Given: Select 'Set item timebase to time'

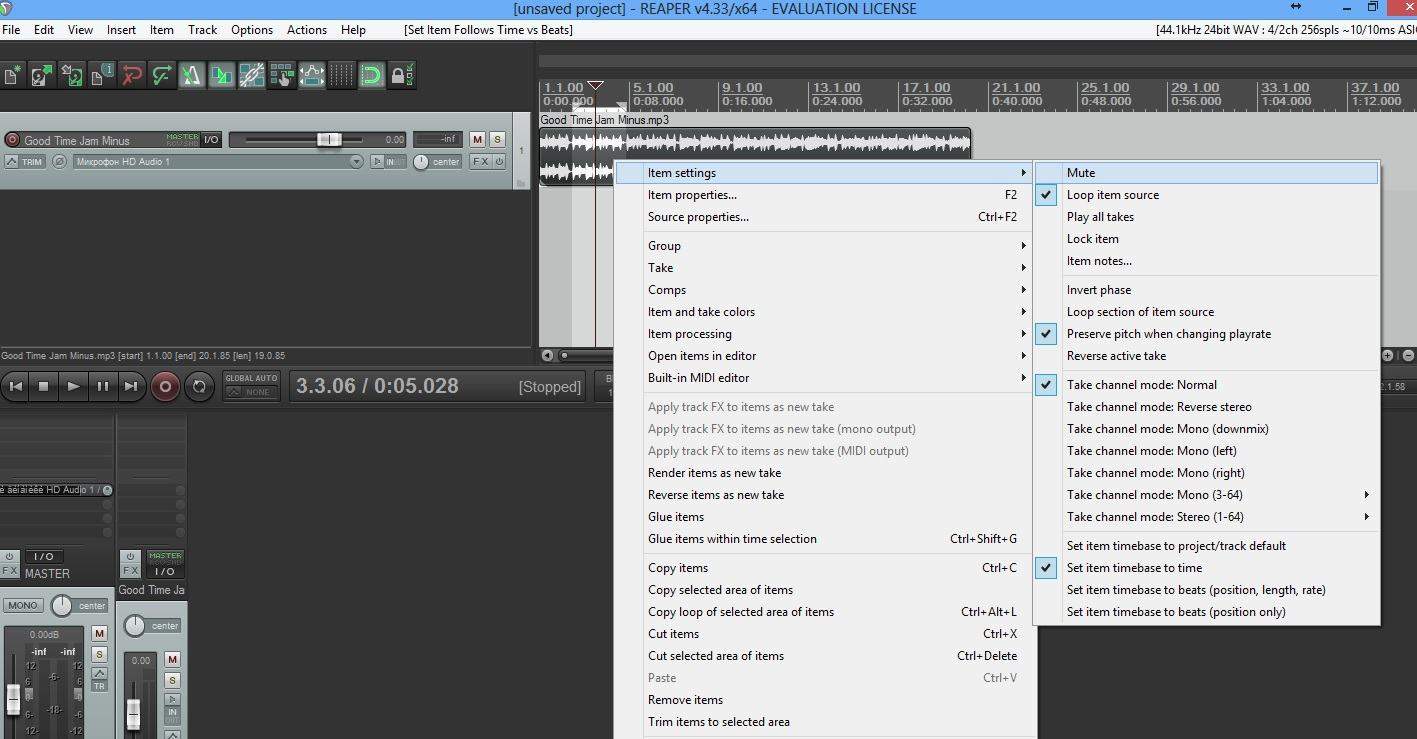Looking at the screenshot, I should pos(1134,568).
